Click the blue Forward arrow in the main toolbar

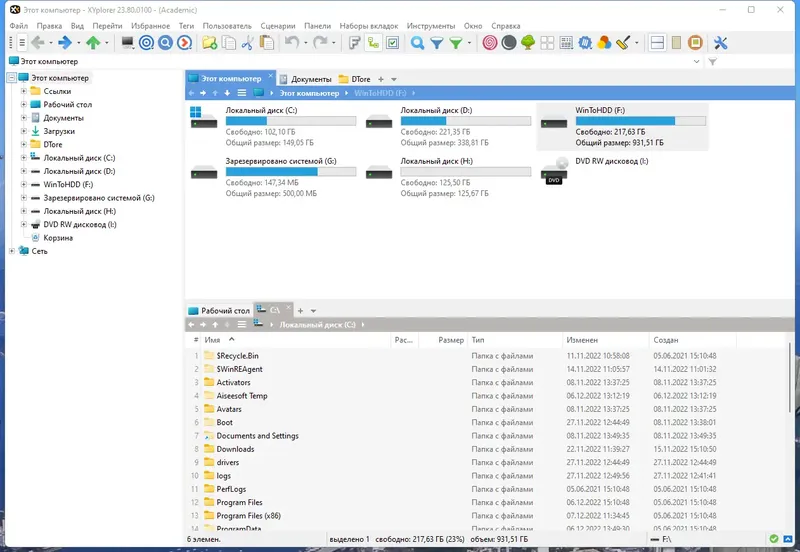pyautogui.click(x=65, y=43)
